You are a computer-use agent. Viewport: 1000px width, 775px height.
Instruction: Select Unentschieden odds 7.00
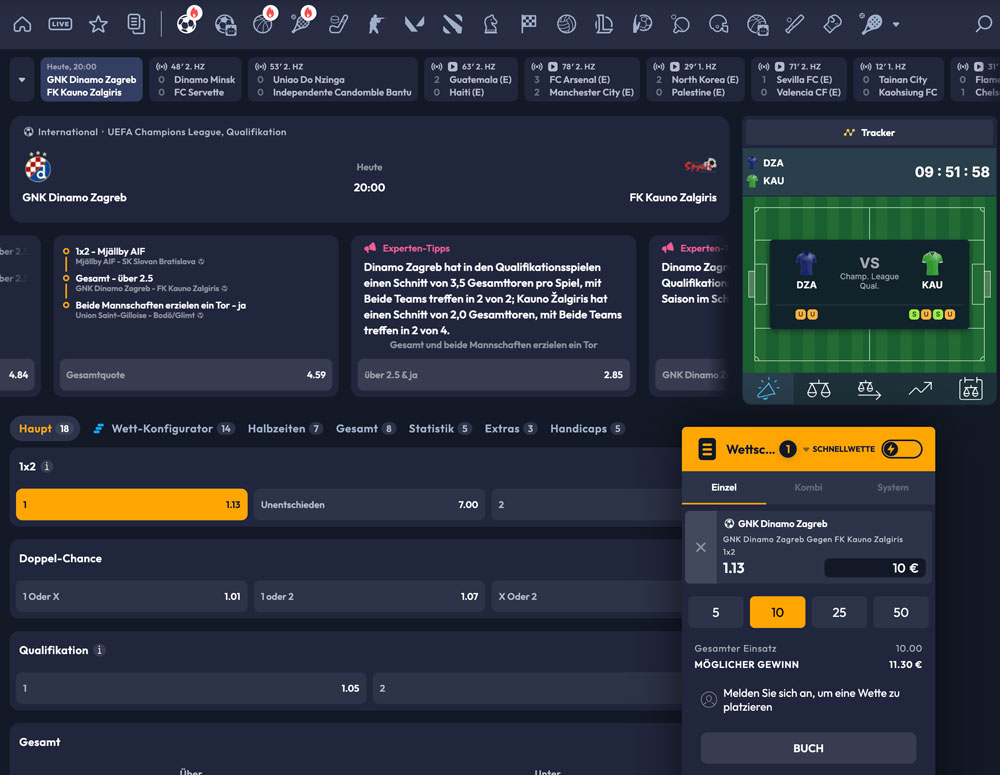pyautogui.click(x=369, y=505)
